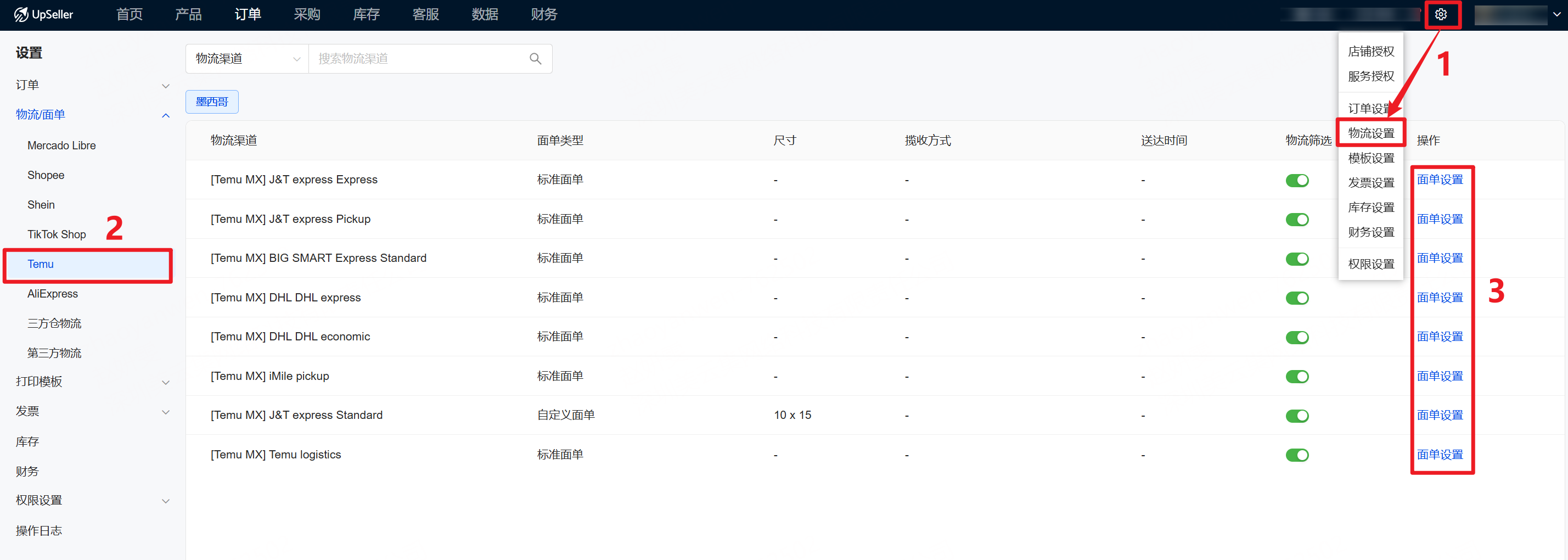The height and width of the screenshot is (560, 1568).
Task: Toggle iMile pickup logistics filter switch
Action: pyautogui.click(x=1296, y=376)
